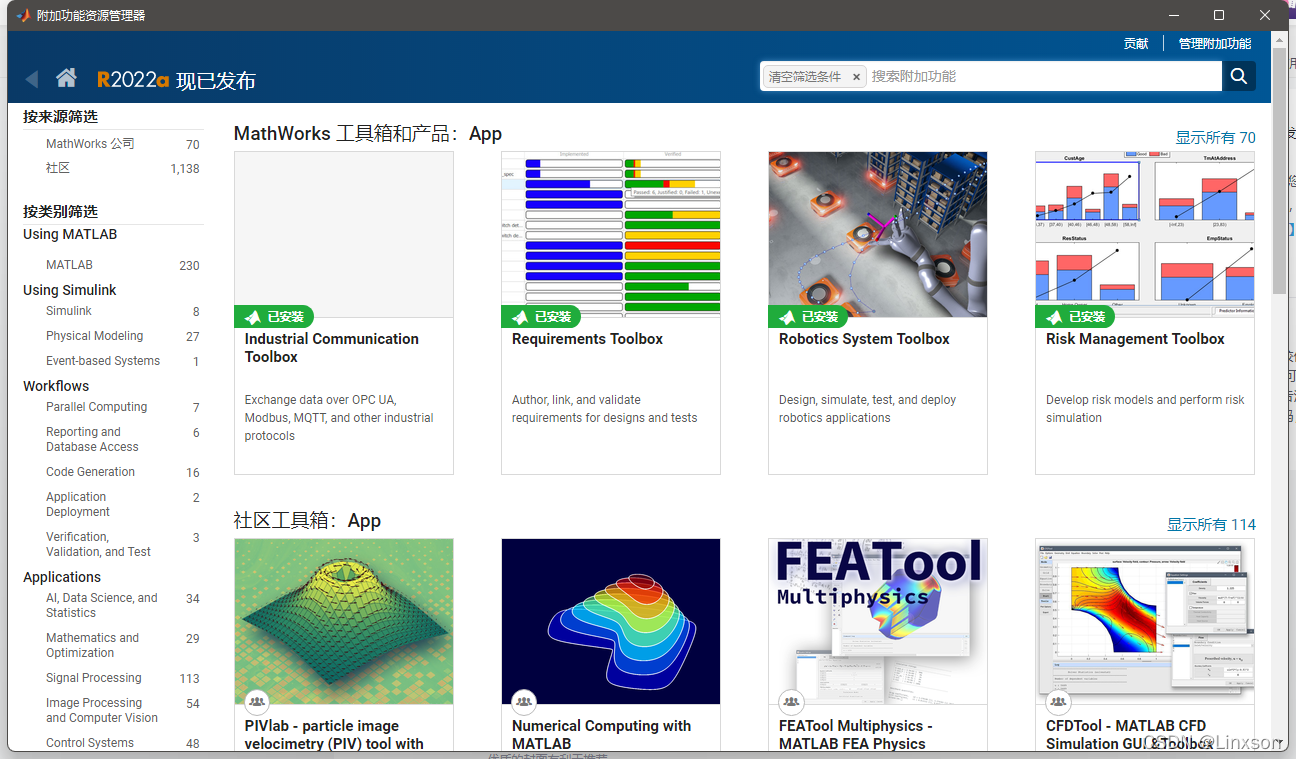Click the community icon on Numerical Computing card
The height and width of the screenshot is (759, 1296).
pyautogui.click(x=524, y=702)
